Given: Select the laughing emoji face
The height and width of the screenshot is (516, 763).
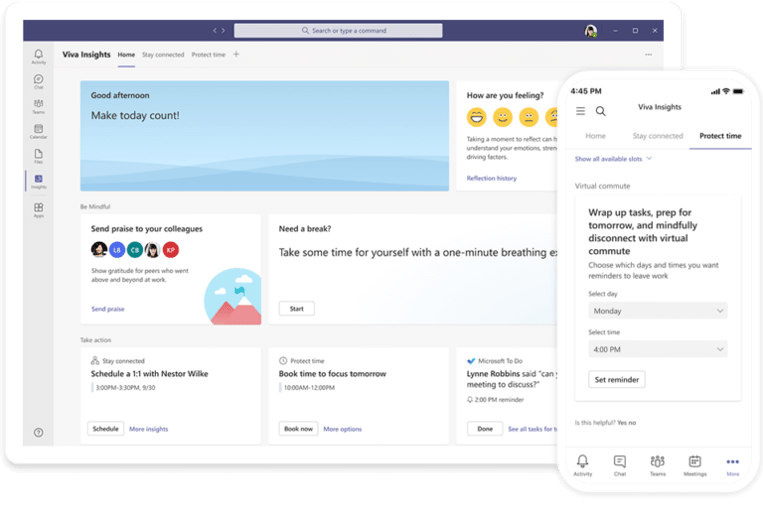Looking at the screenshot, I should click(477, 117).
